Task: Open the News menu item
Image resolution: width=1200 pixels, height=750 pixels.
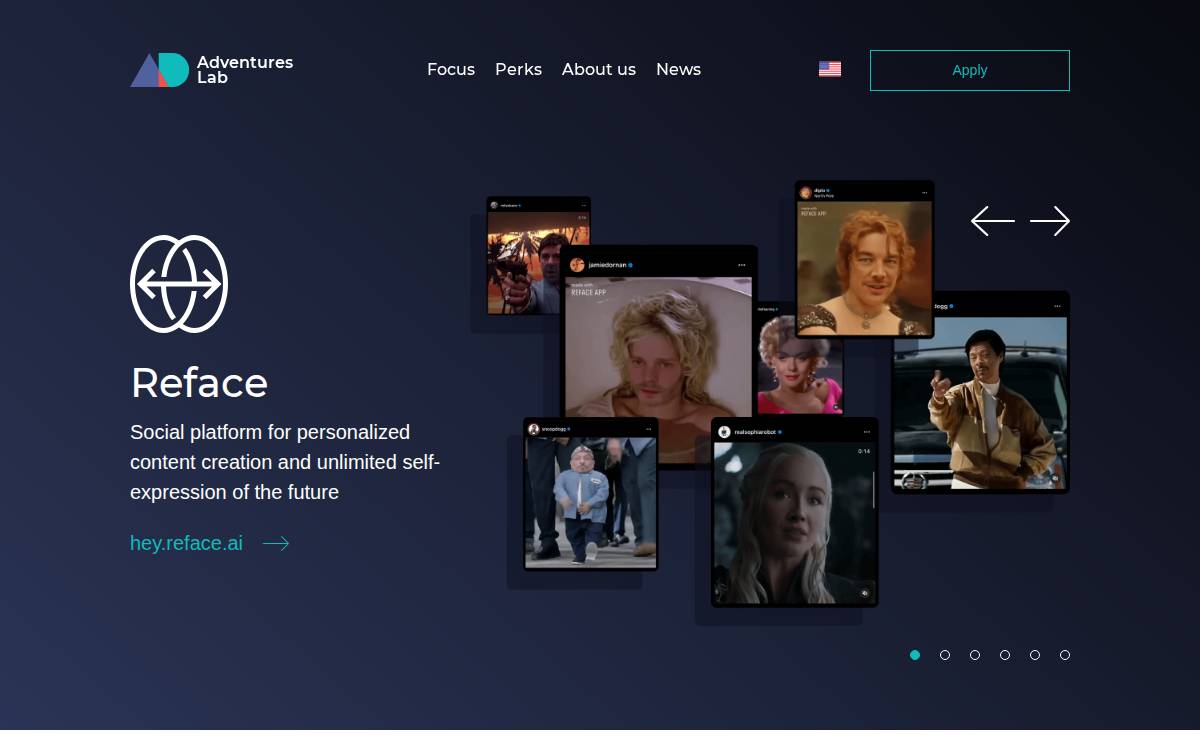Action: click(678, 69)
